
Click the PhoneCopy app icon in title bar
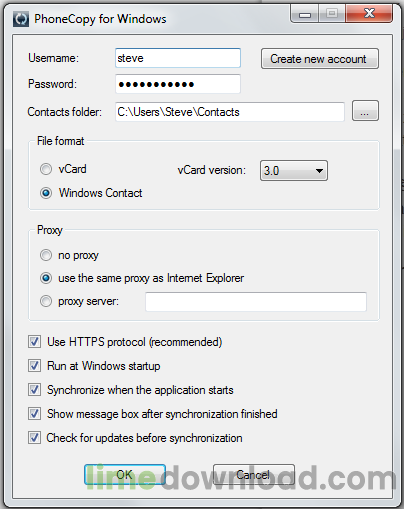(x=21, y=19)
